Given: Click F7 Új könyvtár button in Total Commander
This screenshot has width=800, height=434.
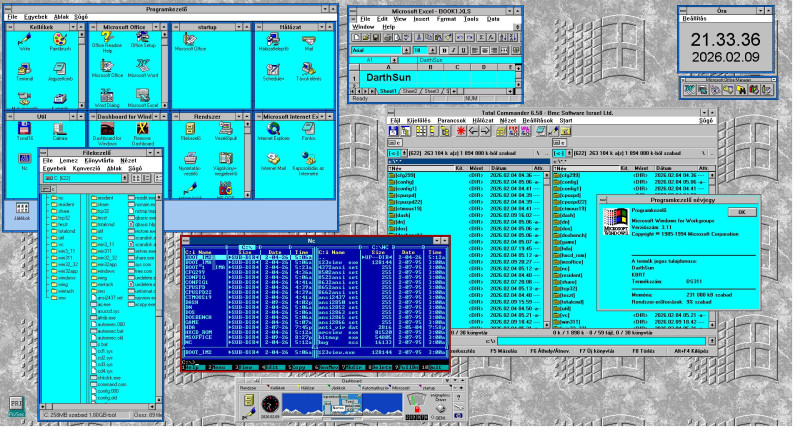Looking at the screenshot, I should (598, 351).
